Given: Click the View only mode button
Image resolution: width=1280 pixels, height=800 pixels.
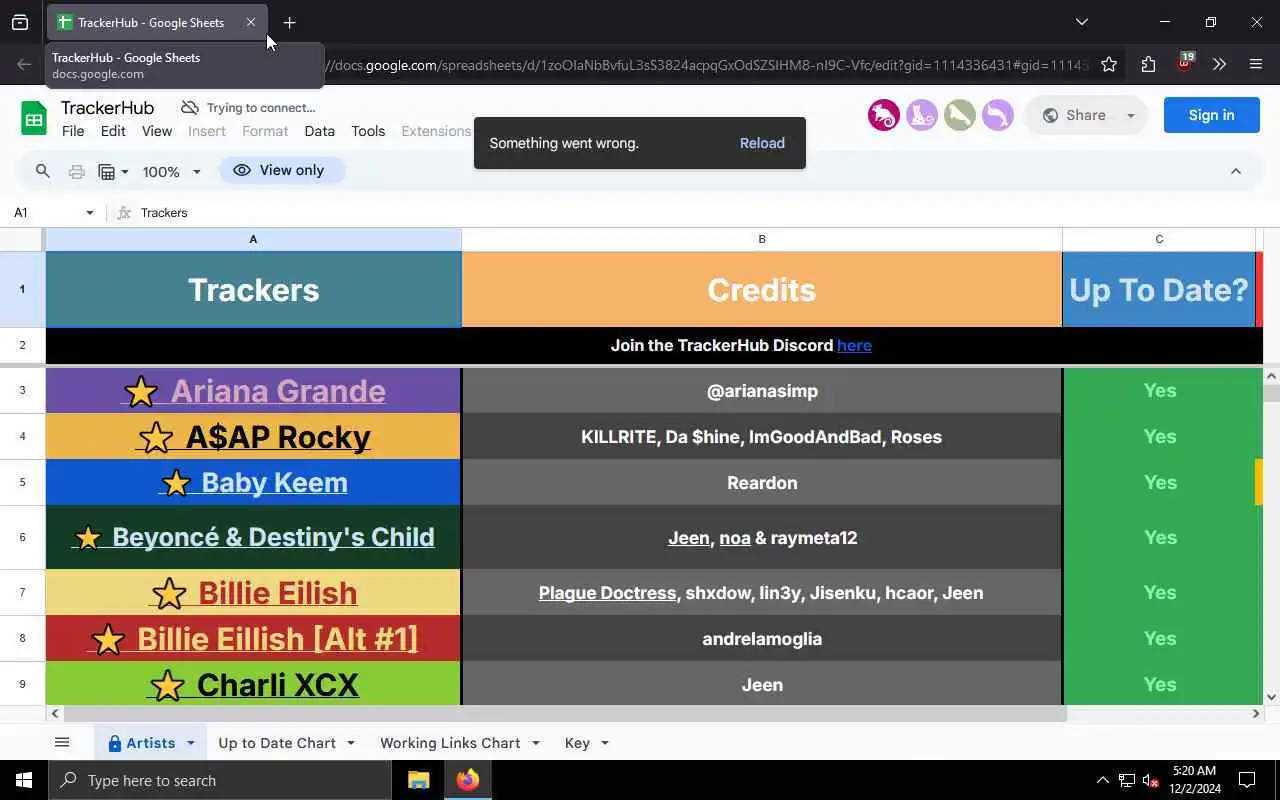Looking at the screenshot, I should (x=281, y=171).
